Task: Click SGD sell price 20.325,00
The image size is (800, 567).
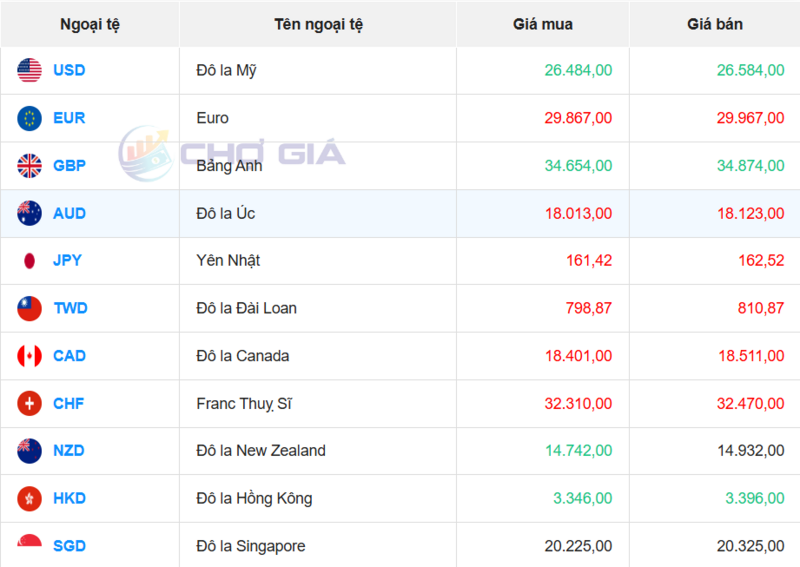Action: click(x=751, y=546)
